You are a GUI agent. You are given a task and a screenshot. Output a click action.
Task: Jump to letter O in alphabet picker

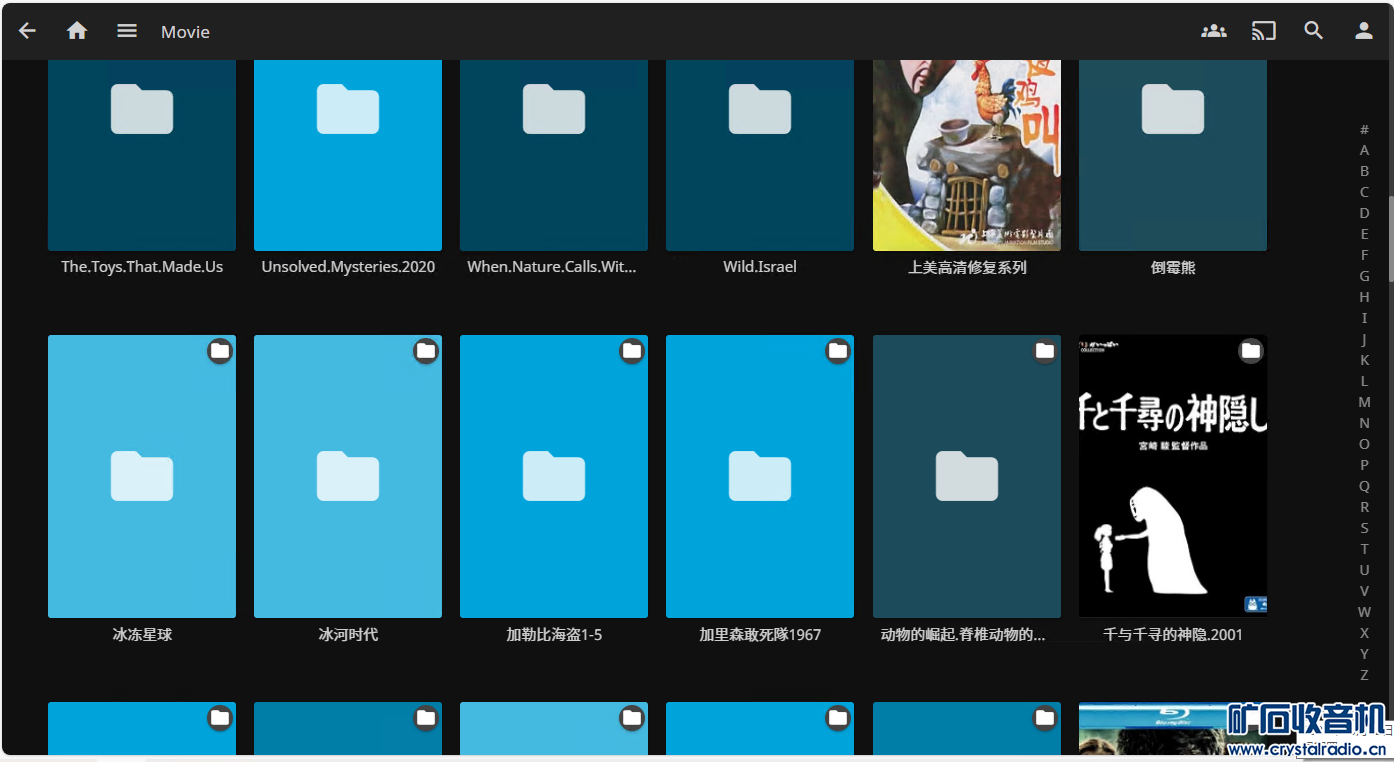[x=1364, y=444]
